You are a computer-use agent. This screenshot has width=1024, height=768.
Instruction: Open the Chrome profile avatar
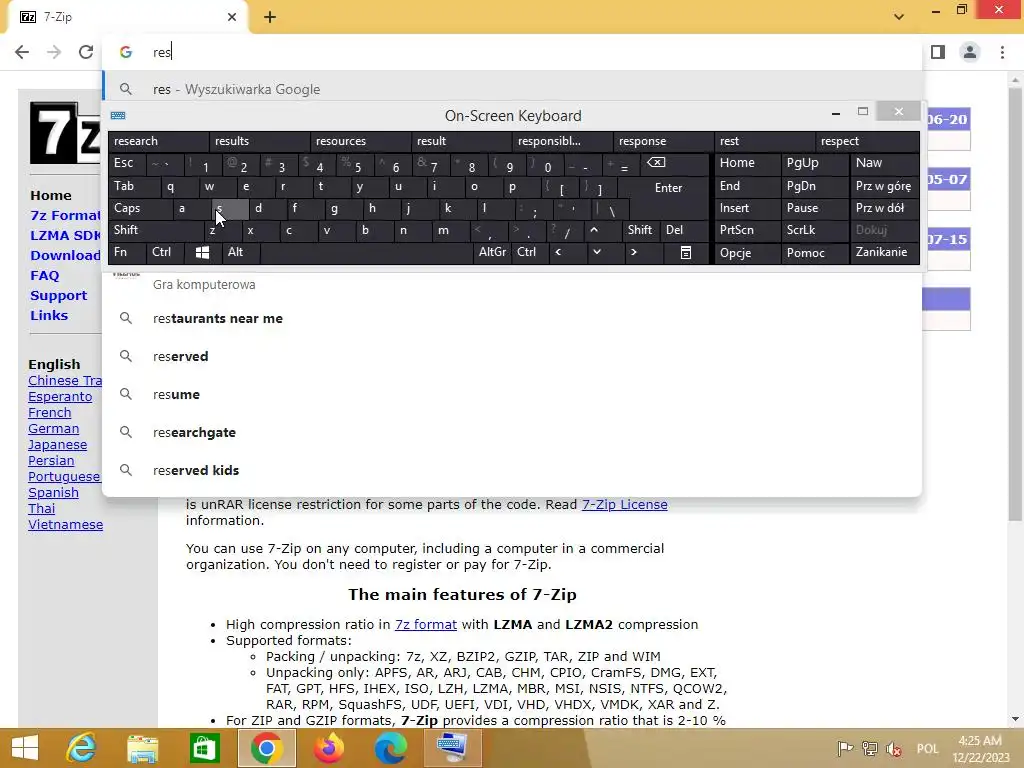coord(970,52)
